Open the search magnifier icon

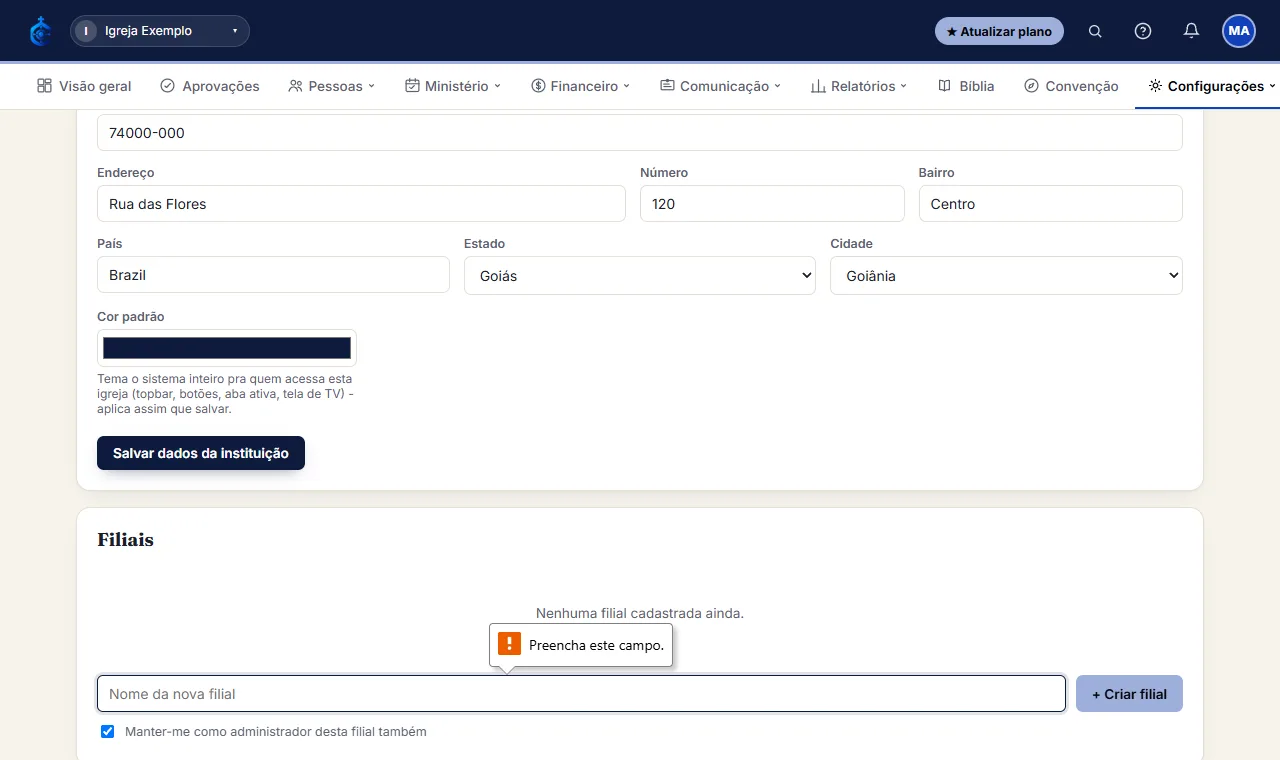click(x=1095, y=31)
